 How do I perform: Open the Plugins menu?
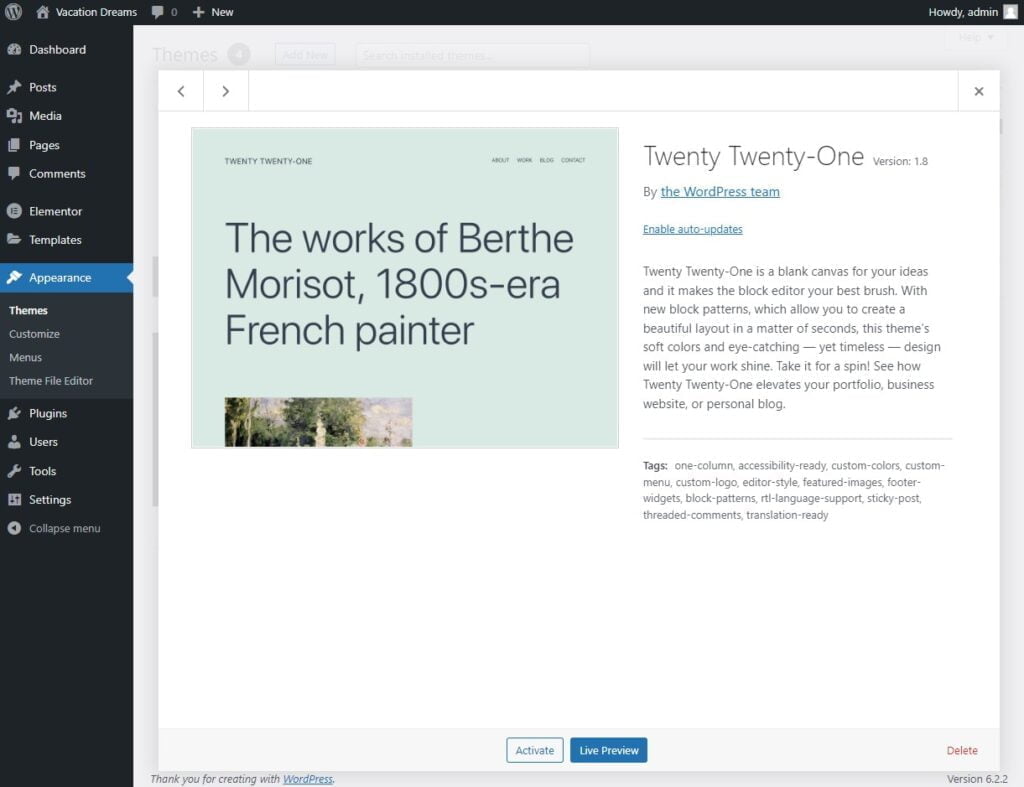pyautogui.click(x=48, y=413)
